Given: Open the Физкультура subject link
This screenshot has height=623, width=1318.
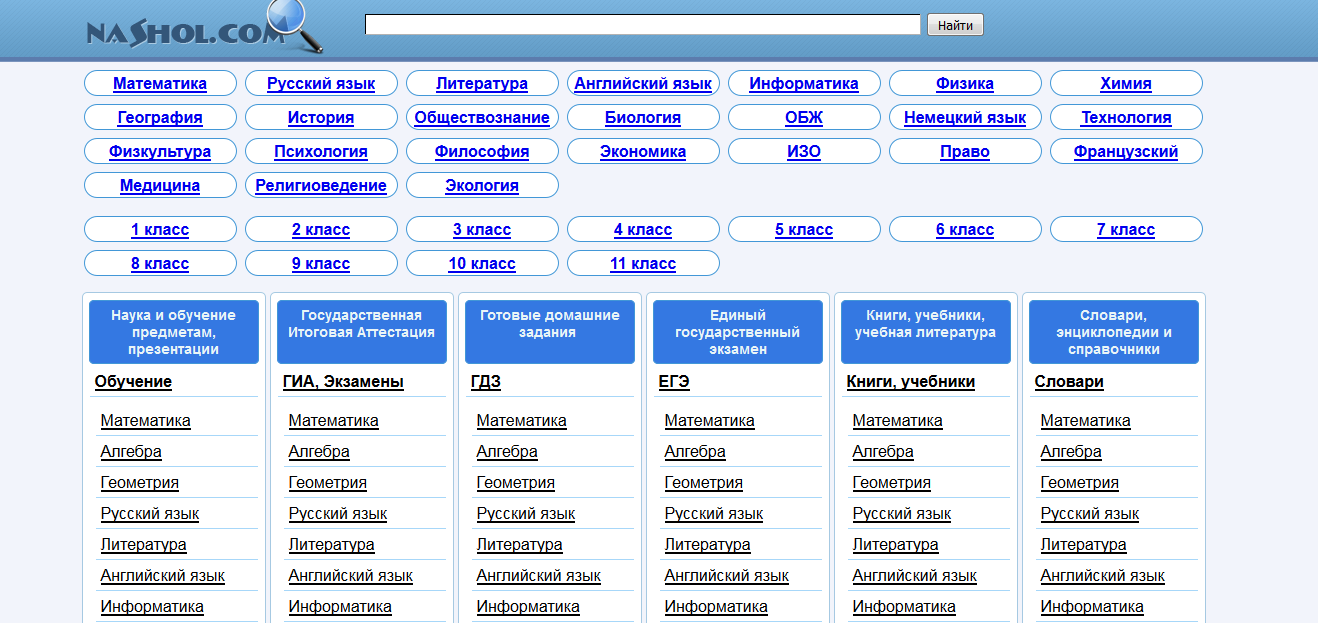Looking at the screenshot, I should [160, 152].
